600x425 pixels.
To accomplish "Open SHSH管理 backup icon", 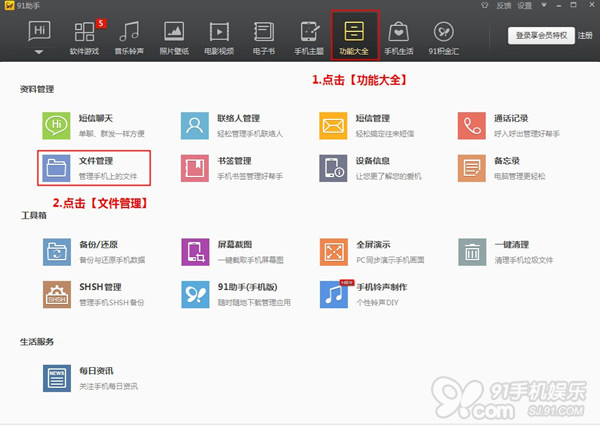I will coord(57,294).
